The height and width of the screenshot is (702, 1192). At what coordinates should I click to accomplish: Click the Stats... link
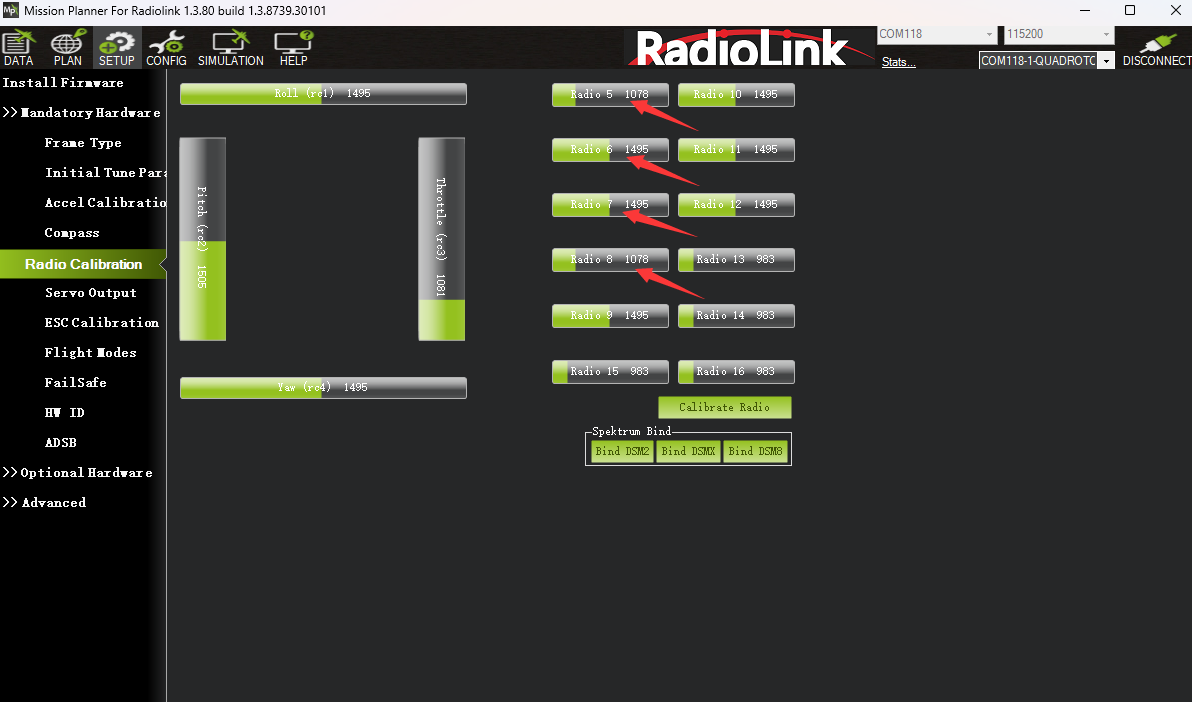(898, 63)
